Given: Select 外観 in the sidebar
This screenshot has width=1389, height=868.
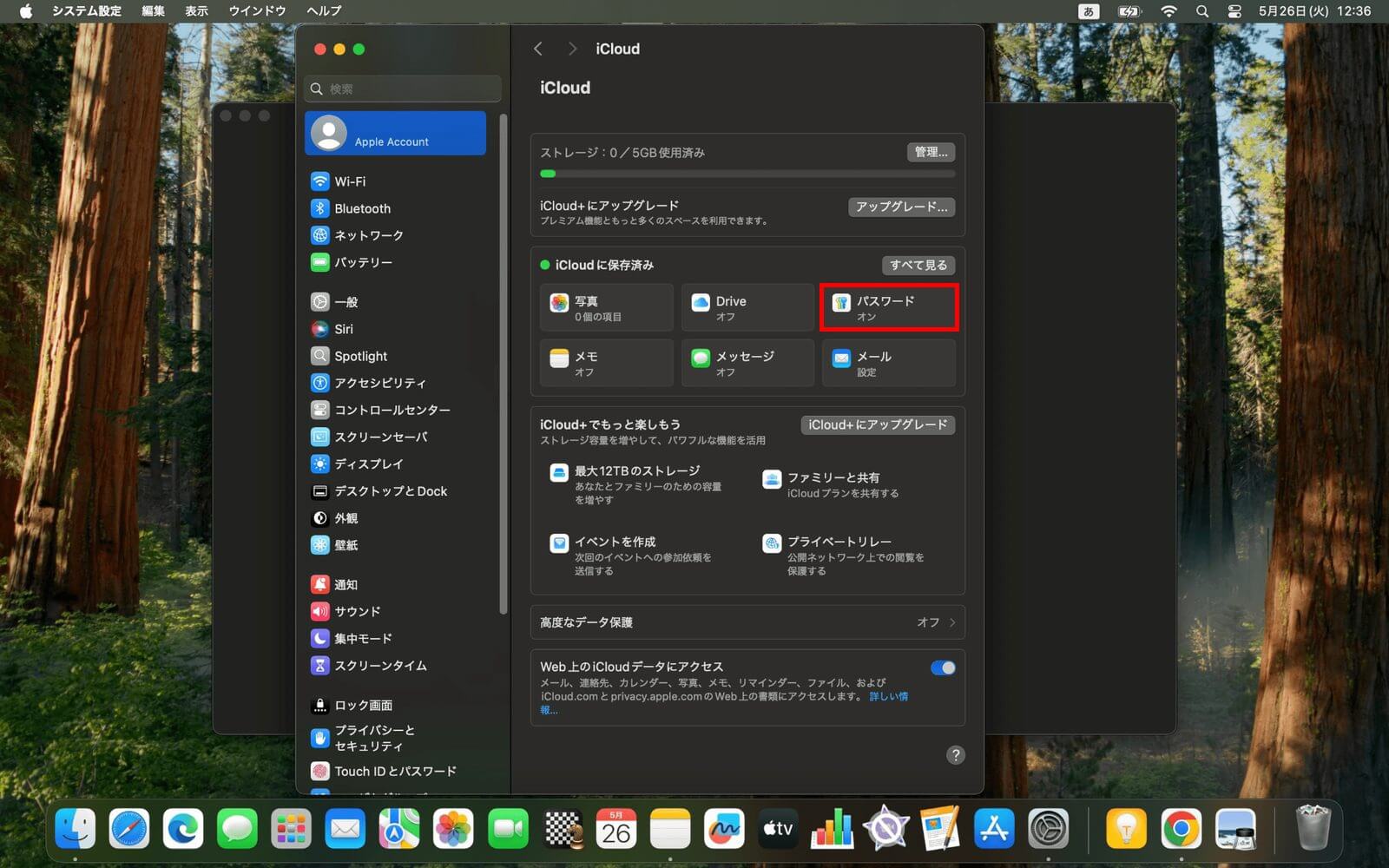Looking at the screenshot, I should pos(395,518).
